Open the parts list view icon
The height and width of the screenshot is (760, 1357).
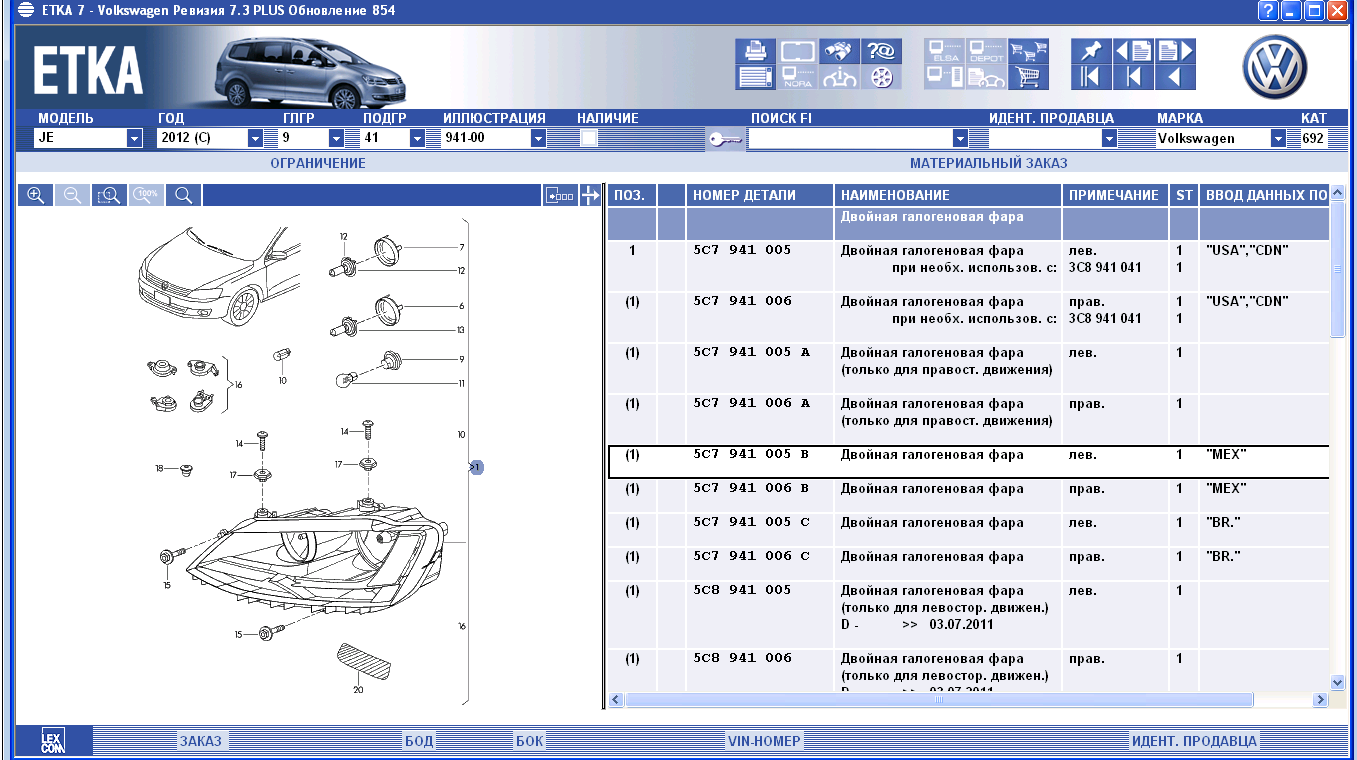(x=756, y=77)
